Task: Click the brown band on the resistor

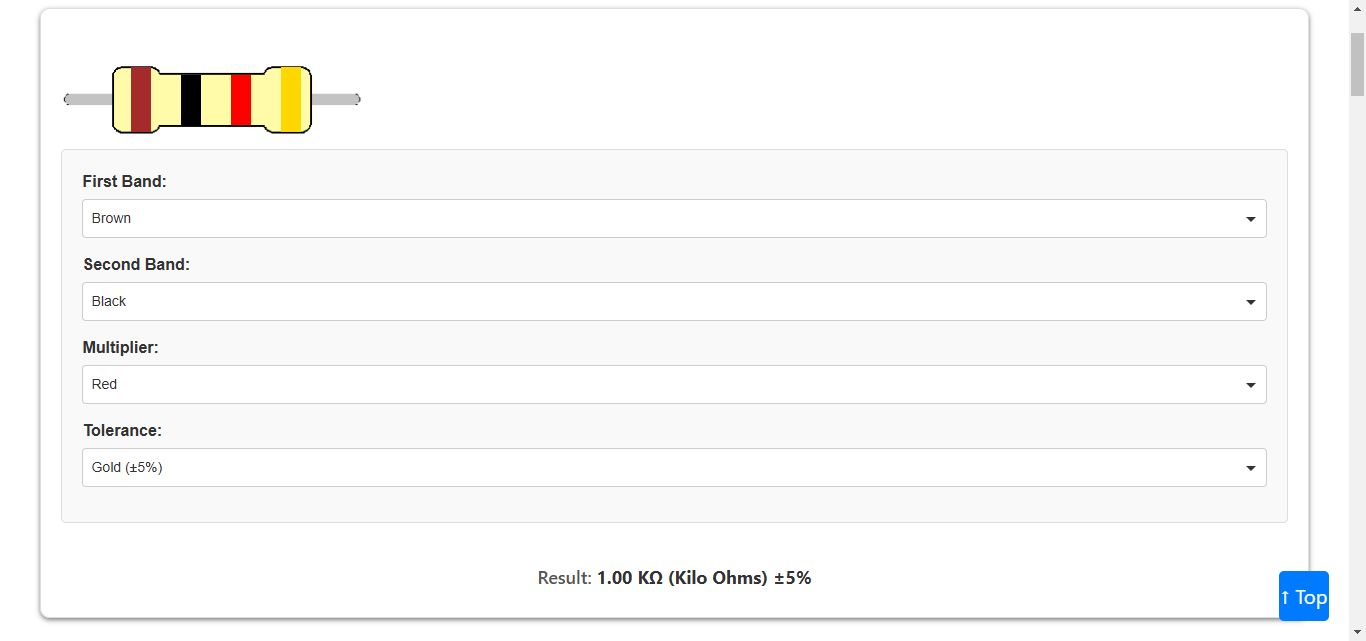Action: [x=141, y=99]
